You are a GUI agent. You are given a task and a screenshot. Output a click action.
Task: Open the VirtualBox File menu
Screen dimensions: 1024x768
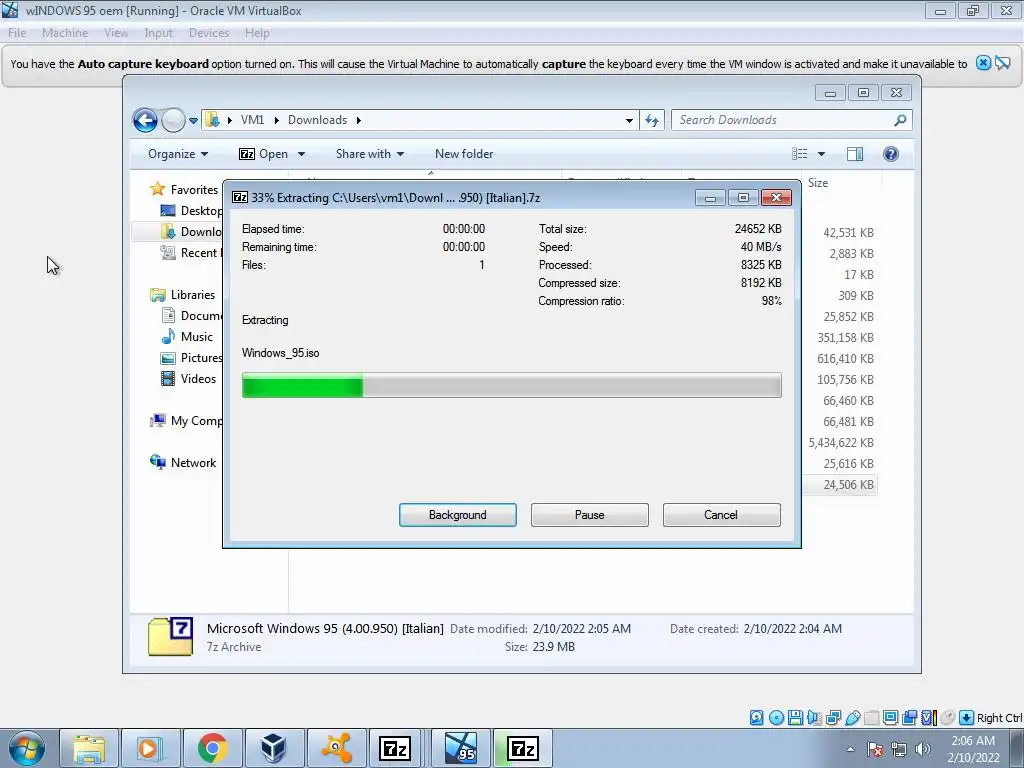click(17, 33)
